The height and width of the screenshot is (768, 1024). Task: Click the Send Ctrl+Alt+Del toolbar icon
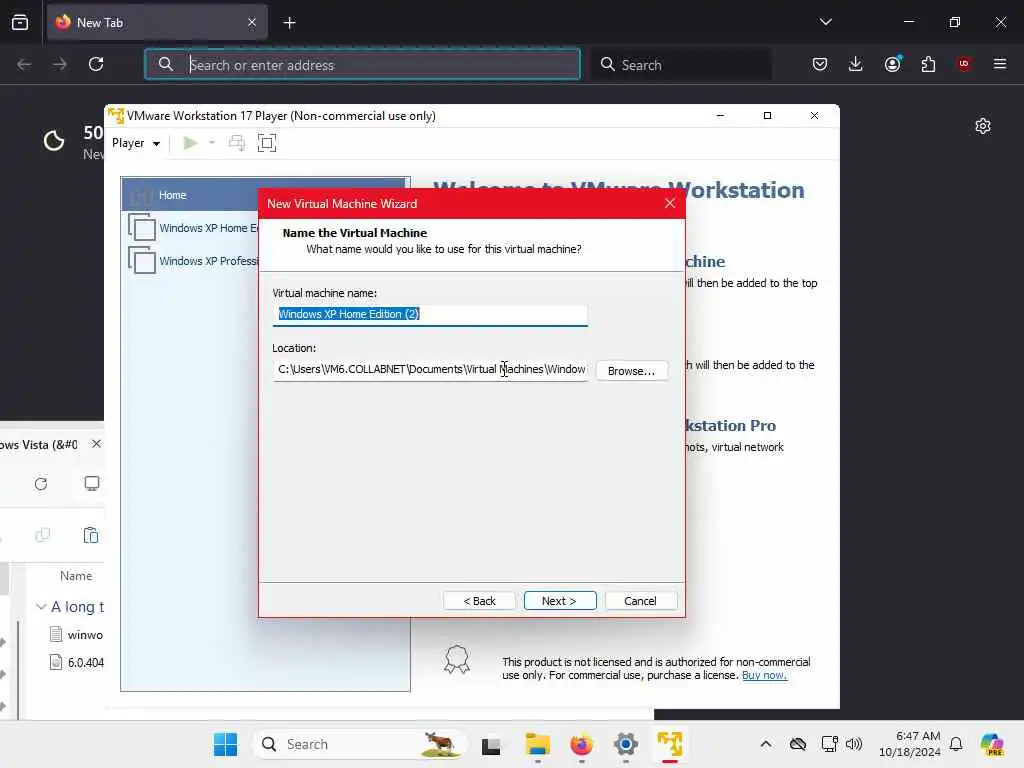(x=237, y=143)
